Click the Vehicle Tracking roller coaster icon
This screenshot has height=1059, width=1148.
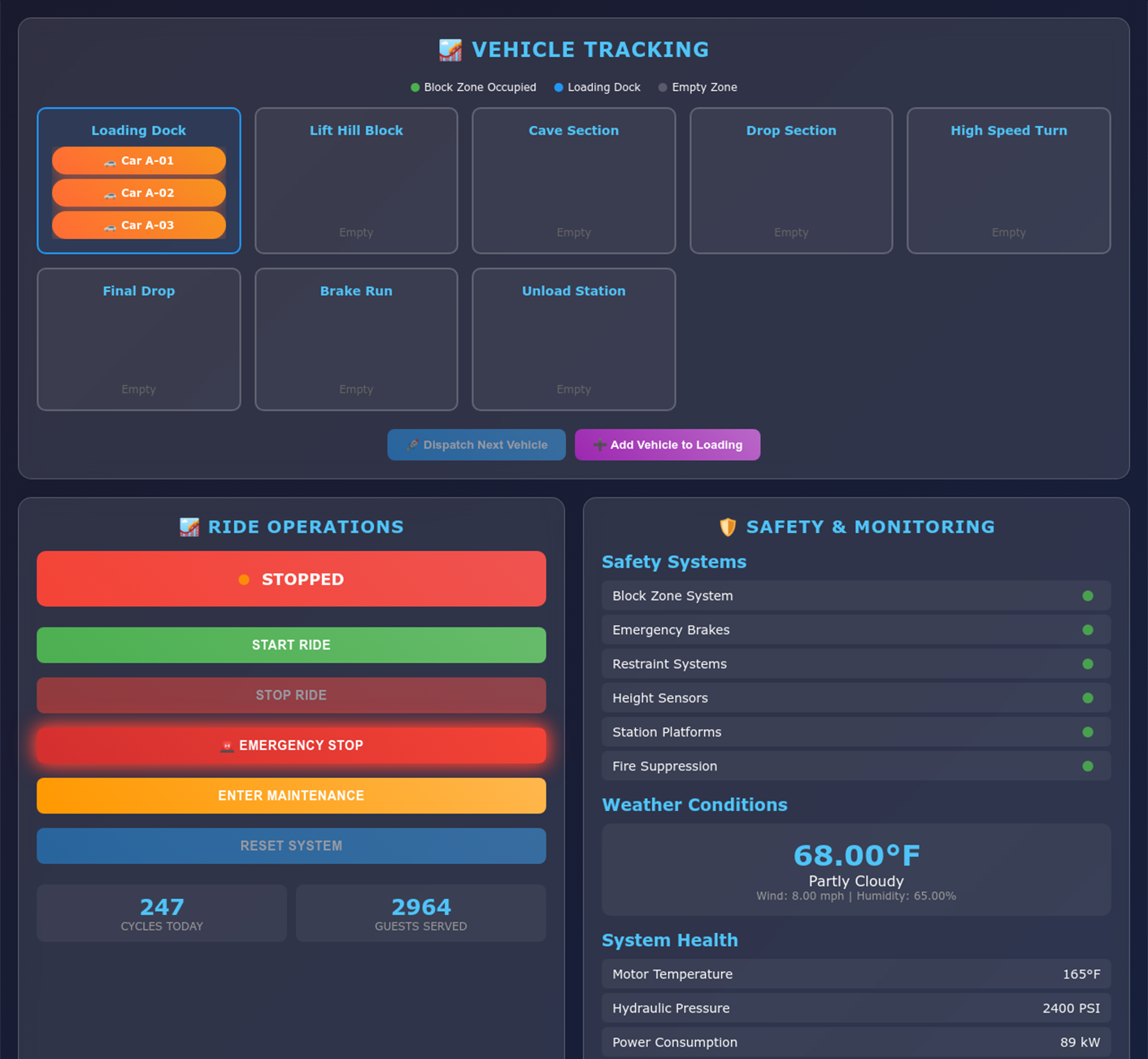tap(450, 50)
